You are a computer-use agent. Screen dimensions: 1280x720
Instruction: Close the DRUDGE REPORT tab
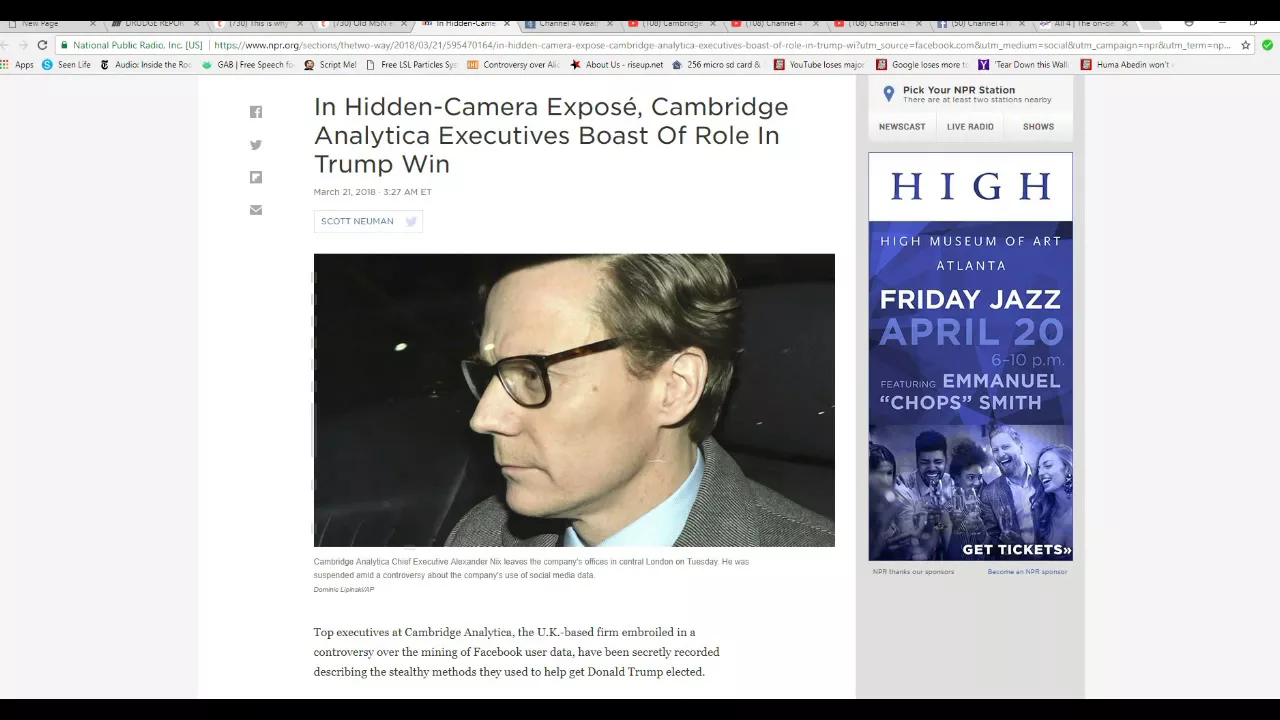coord(195,23)
